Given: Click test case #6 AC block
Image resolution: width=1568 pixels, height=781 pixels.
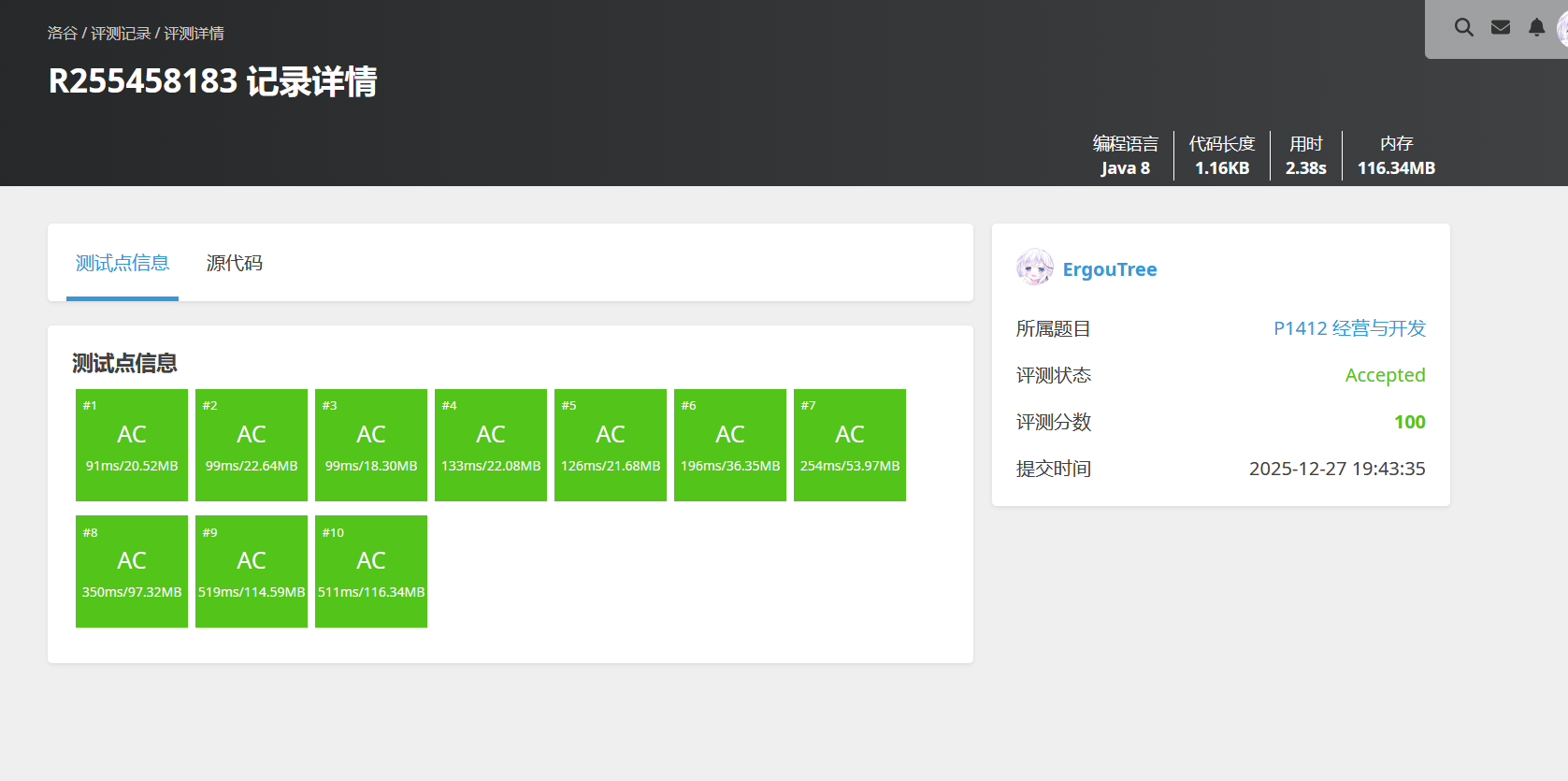Looking at the screenshot, I should (x=730, y=445).
